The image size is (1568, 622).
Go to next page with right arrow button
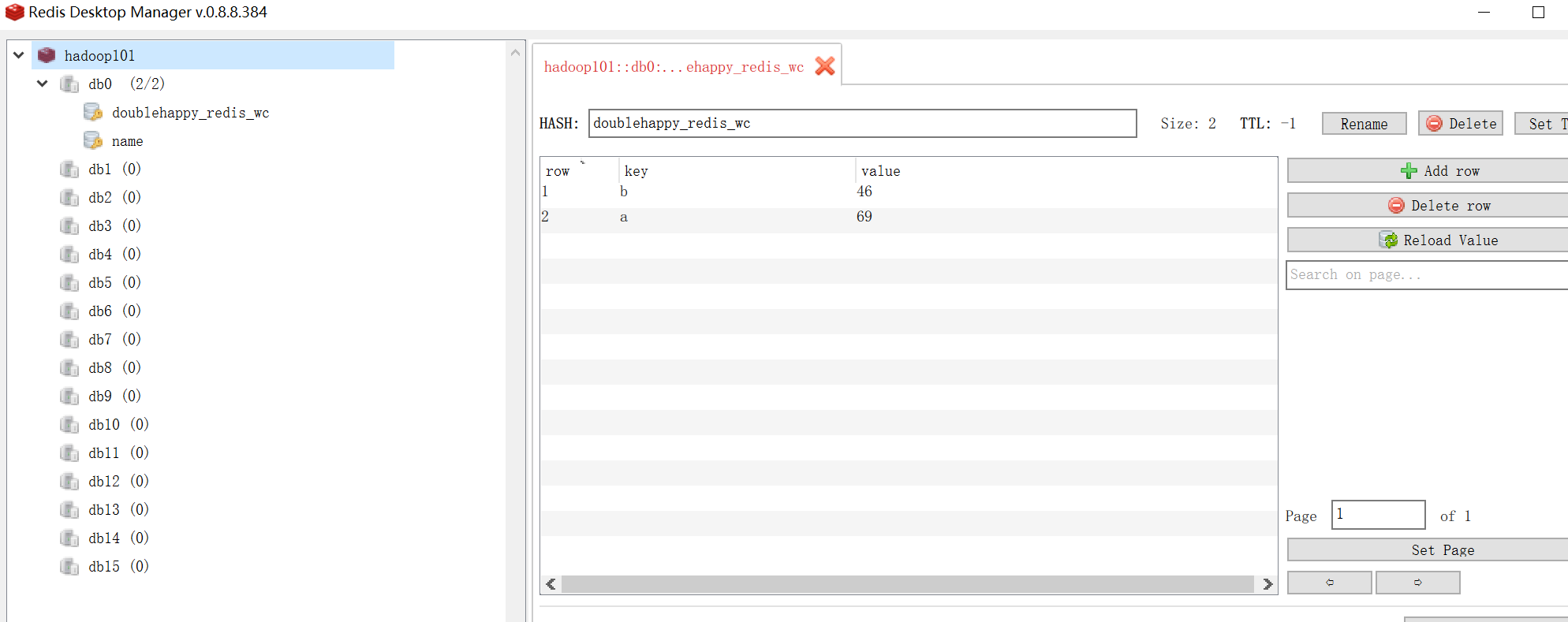[x=1418, y=583]
